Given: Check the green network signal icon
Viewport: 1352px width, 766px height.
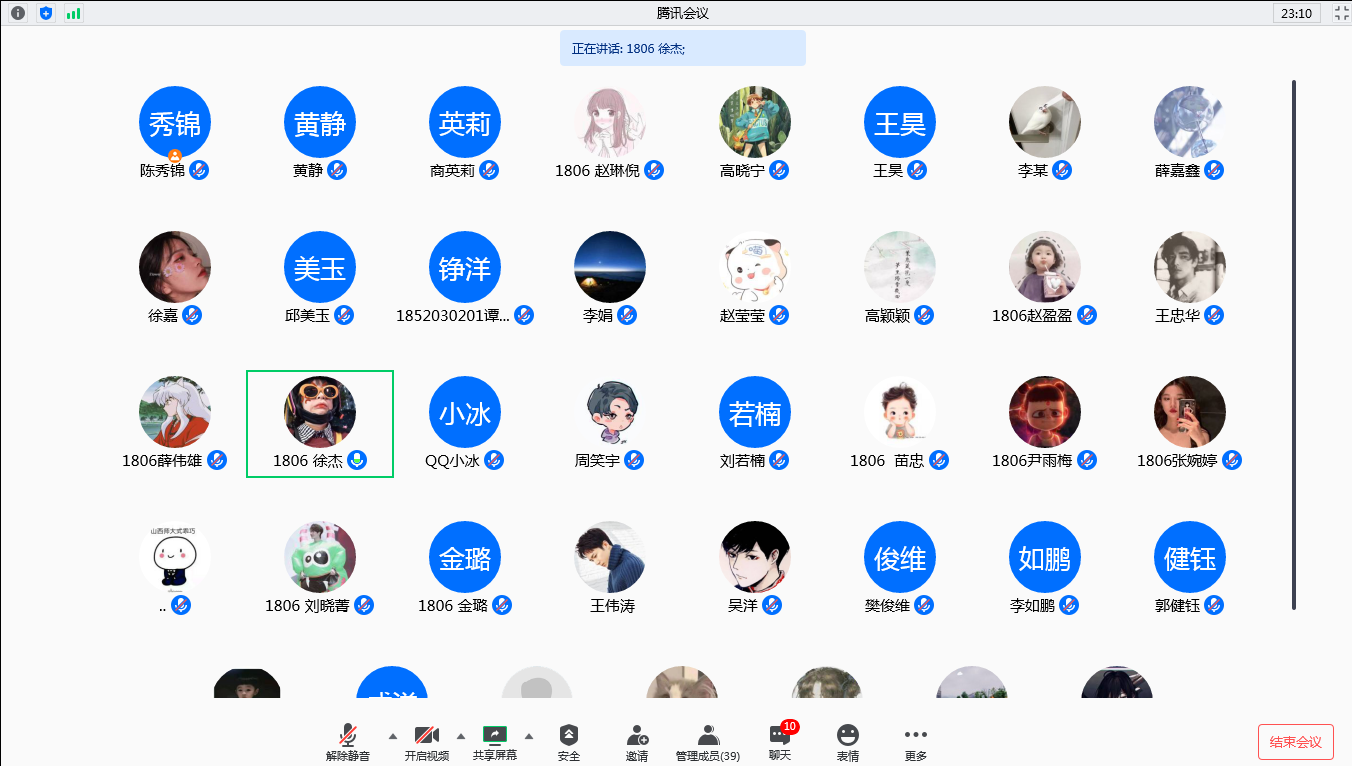Looking at the screenshot, I should click(x=74, y=13).
